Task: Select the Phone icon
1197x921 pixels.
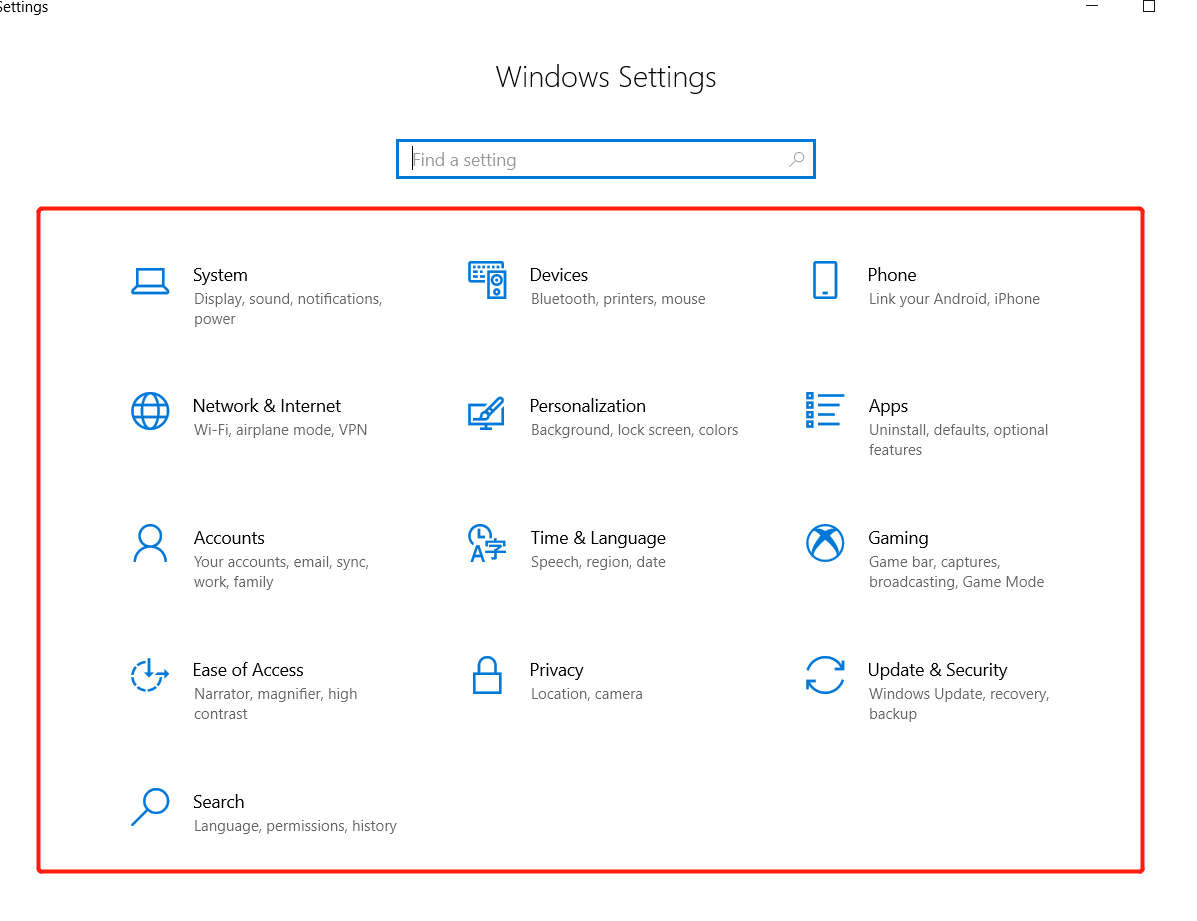Action: [x=825, y=280]
